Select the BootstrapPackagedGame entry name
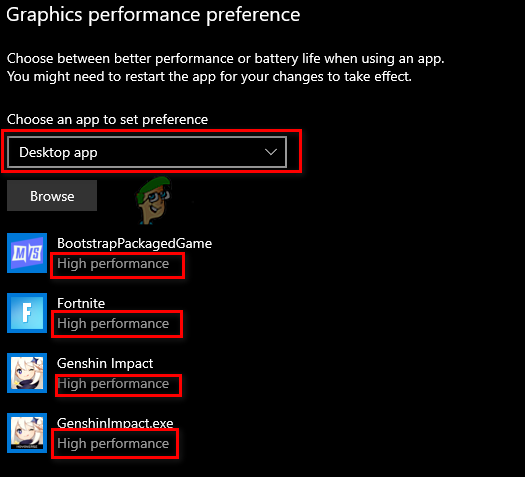525x477 pixels. (134, 243)
